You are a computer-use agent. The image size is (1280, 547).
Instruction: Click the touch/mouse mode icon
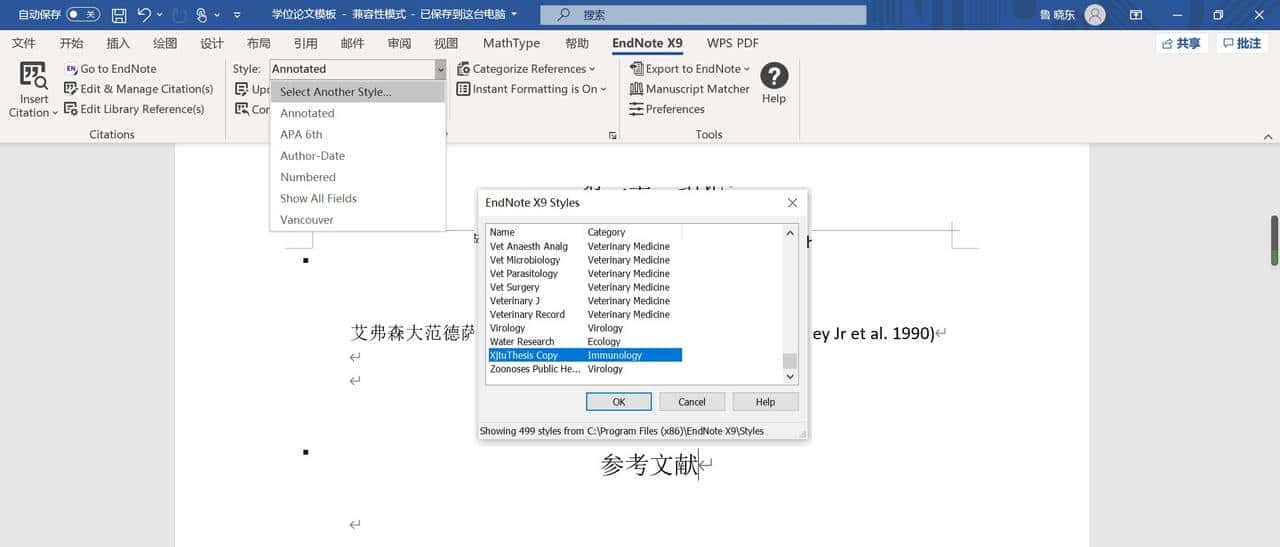tap(202, 15)
